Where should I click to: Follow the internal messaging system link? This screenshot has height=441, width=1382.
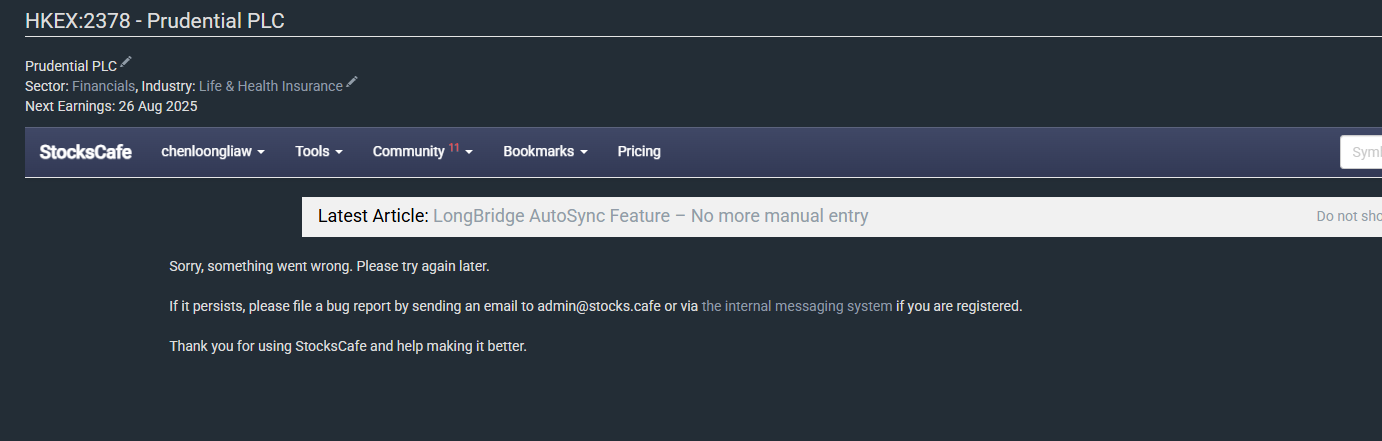pos(797,306)
